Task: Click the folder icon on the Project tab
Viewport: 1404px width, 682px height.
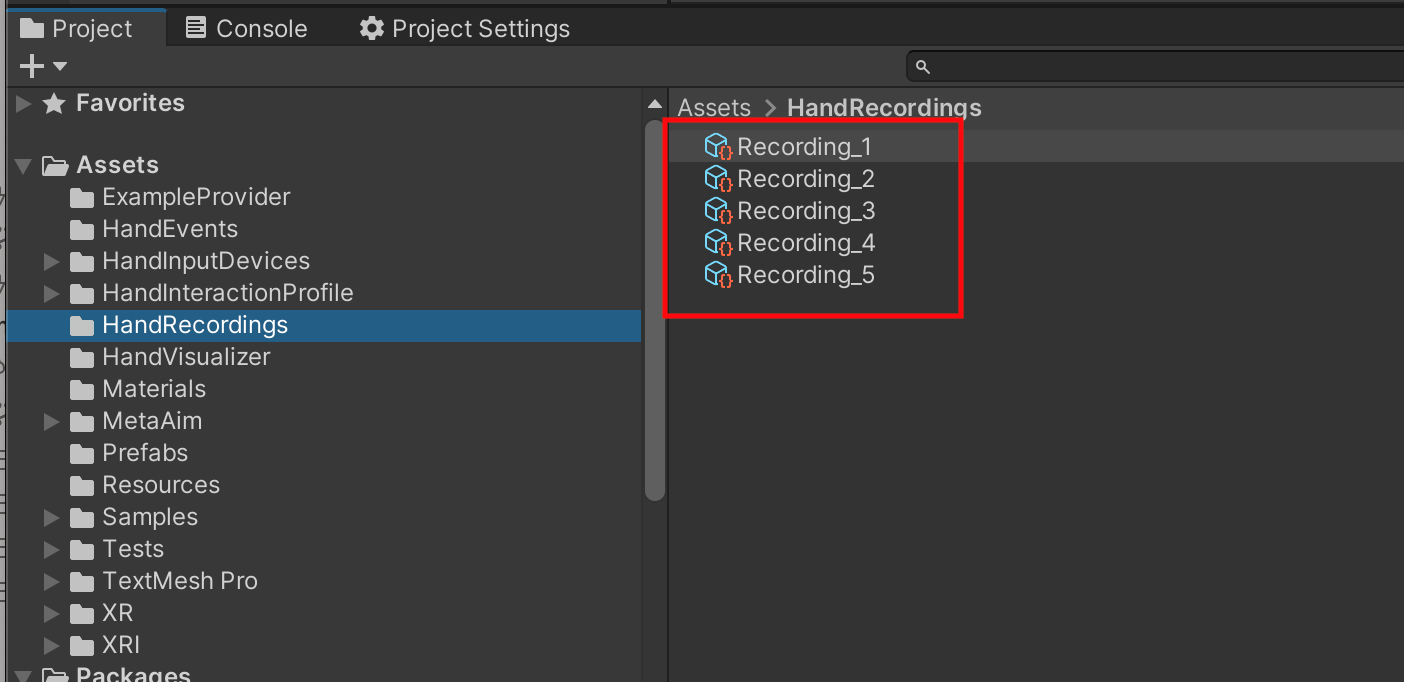Action: (x=34, y=28)
